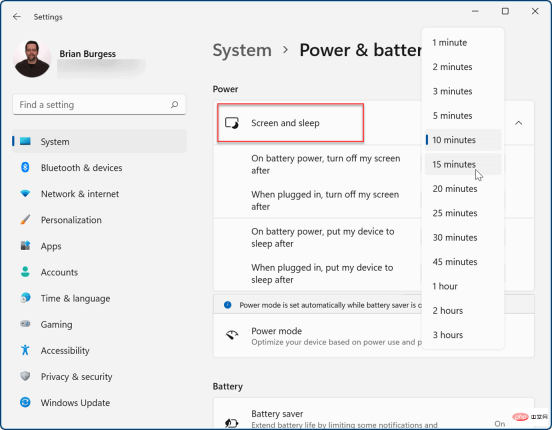Screen dimensions: 552x430
Task: Pick 15 minutes in the time list
Action: coord(463,164)
